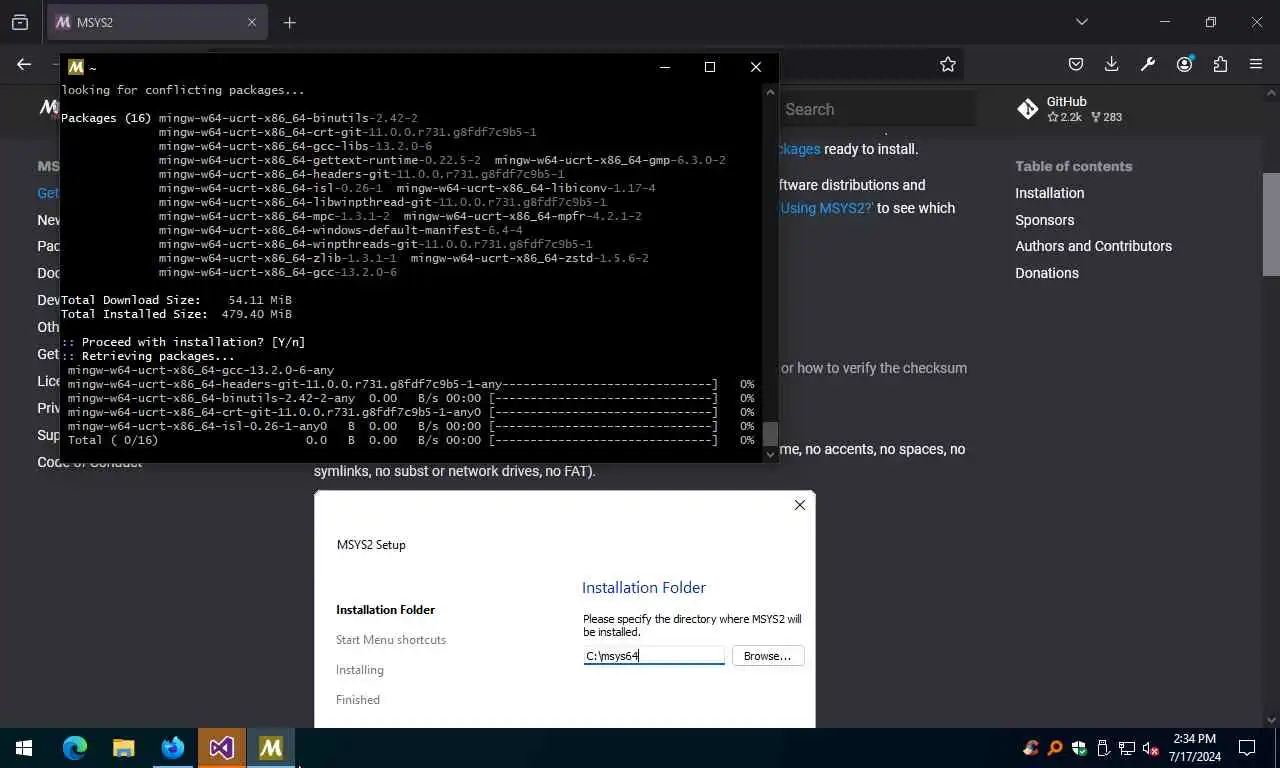Open File Explorer from the taskbar
Screen dimensions: 1280x768
click(123, 748)
